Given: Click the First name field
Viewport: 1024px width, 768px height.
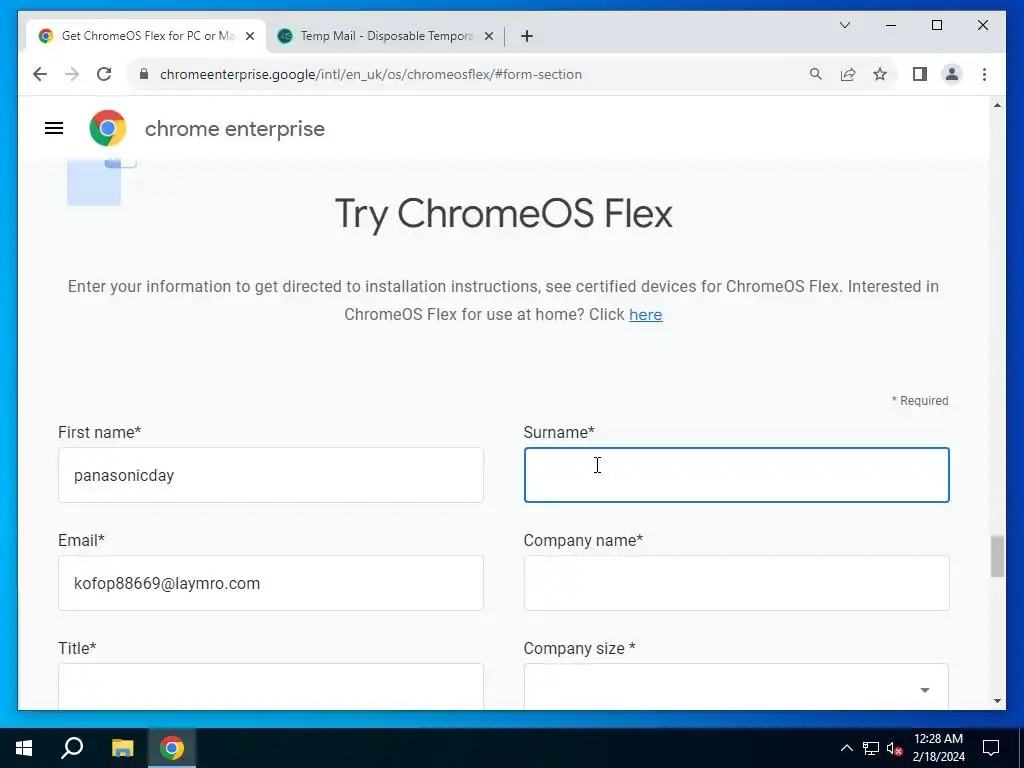Looking at the screenshot, I should click(x=270, y=475).
